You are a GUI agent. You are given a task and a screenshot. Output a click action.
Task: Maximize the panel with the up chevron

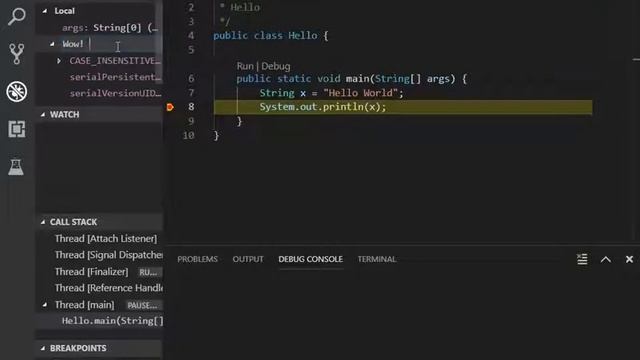[606, 259]
